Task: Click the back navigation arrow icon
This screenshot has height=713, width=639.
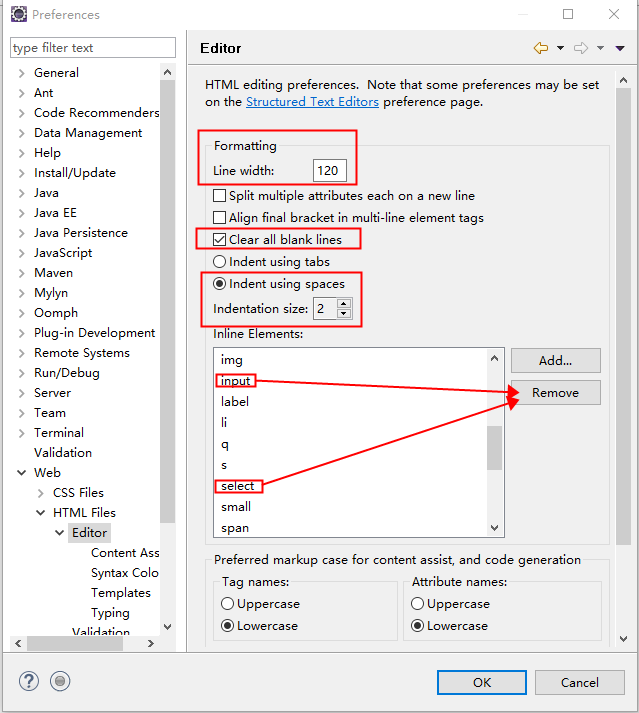Action: click(x=541, y=48)
